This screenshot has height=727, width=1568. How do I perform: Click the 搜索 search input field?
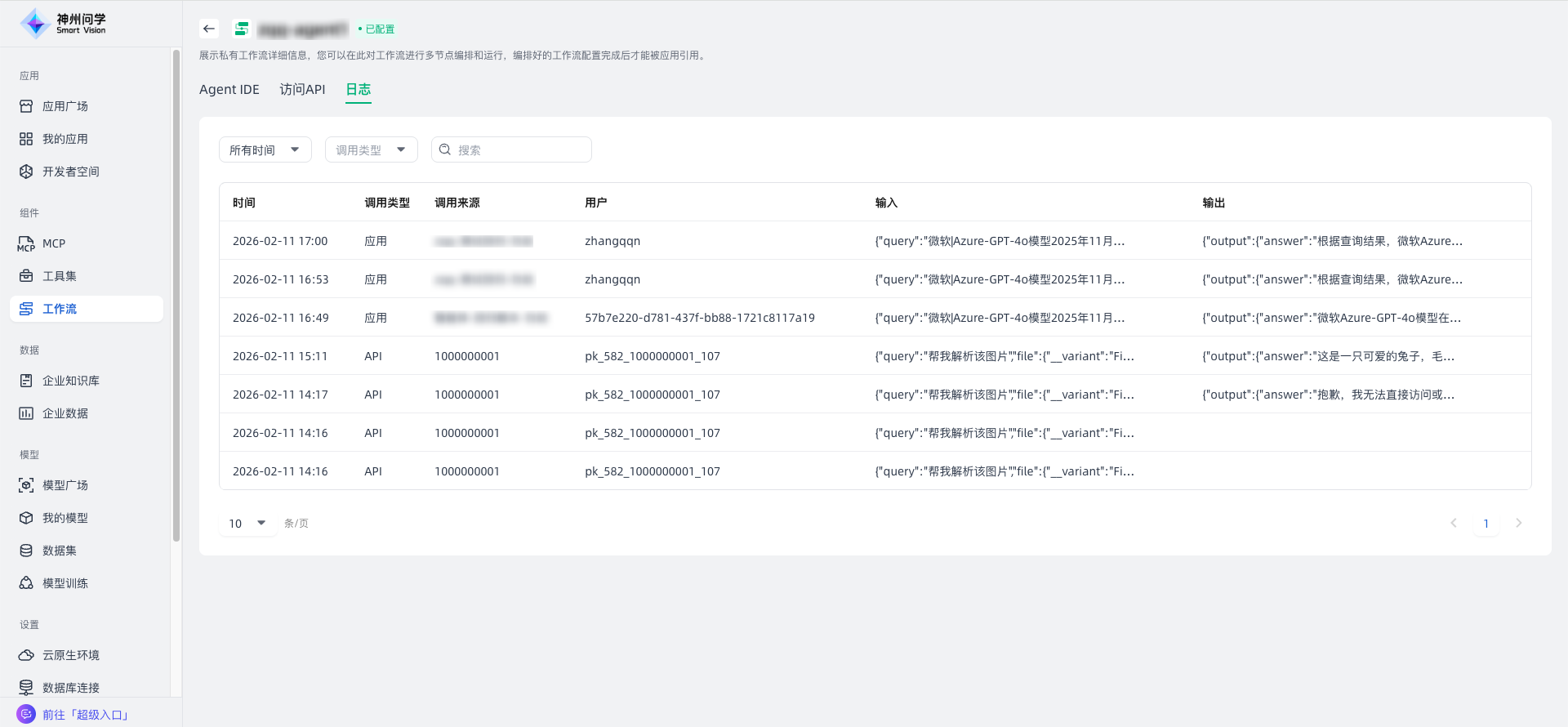(521, 149)
